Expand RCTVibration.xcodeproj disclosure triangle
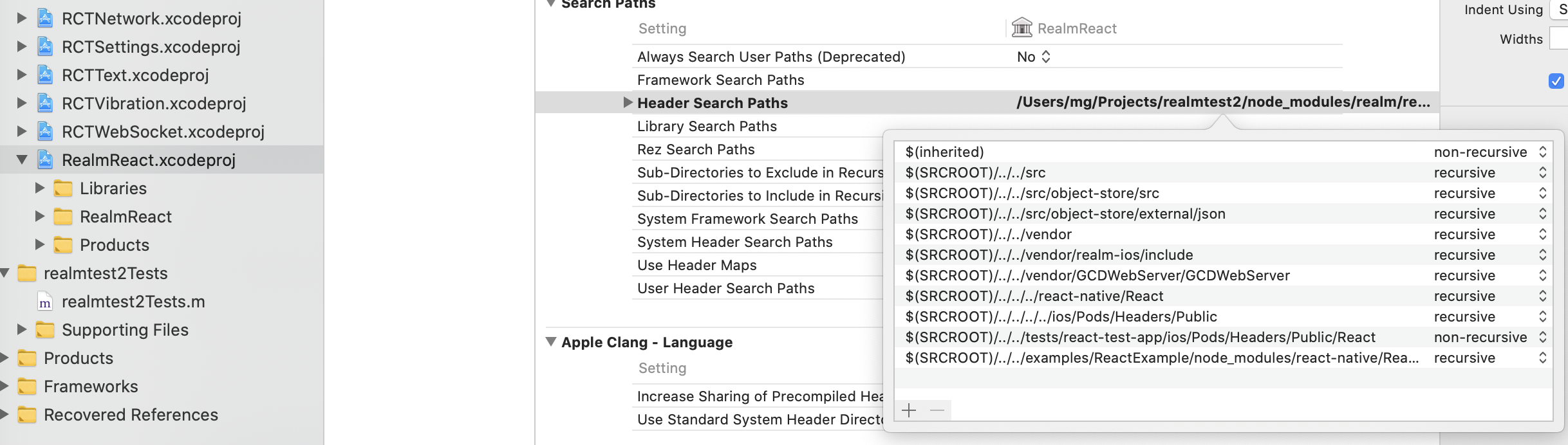Viewport: 1568px width, 445px height. [x=21, y=104]
